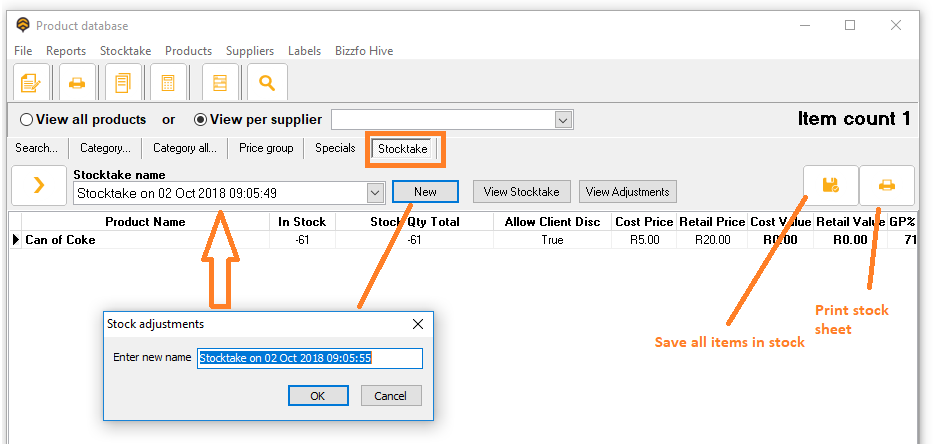934x444 pixels.
Task: Click the save all stock items icon
Action: coord(830,185)
